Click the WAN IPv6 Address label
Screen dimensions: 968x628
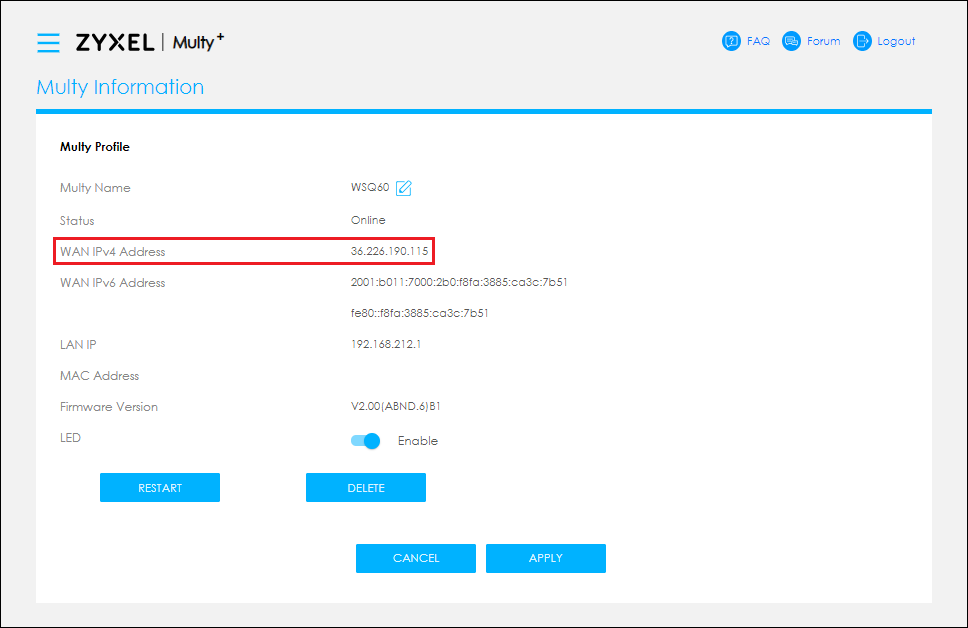(112, 283)
